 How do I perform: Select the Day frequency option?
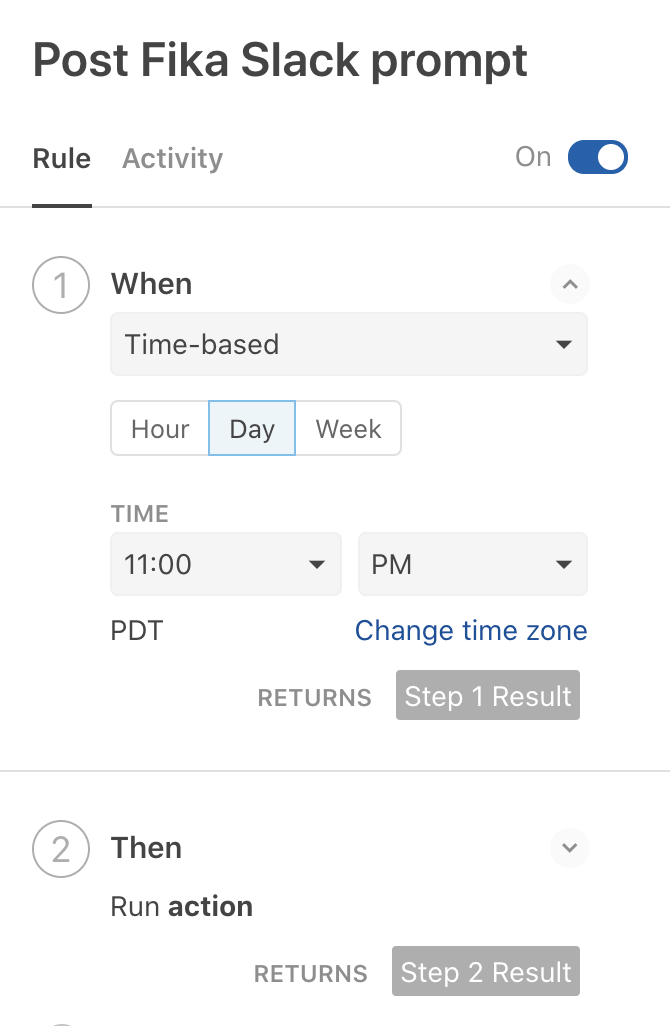pyautogui.click(x=252, y=429)
